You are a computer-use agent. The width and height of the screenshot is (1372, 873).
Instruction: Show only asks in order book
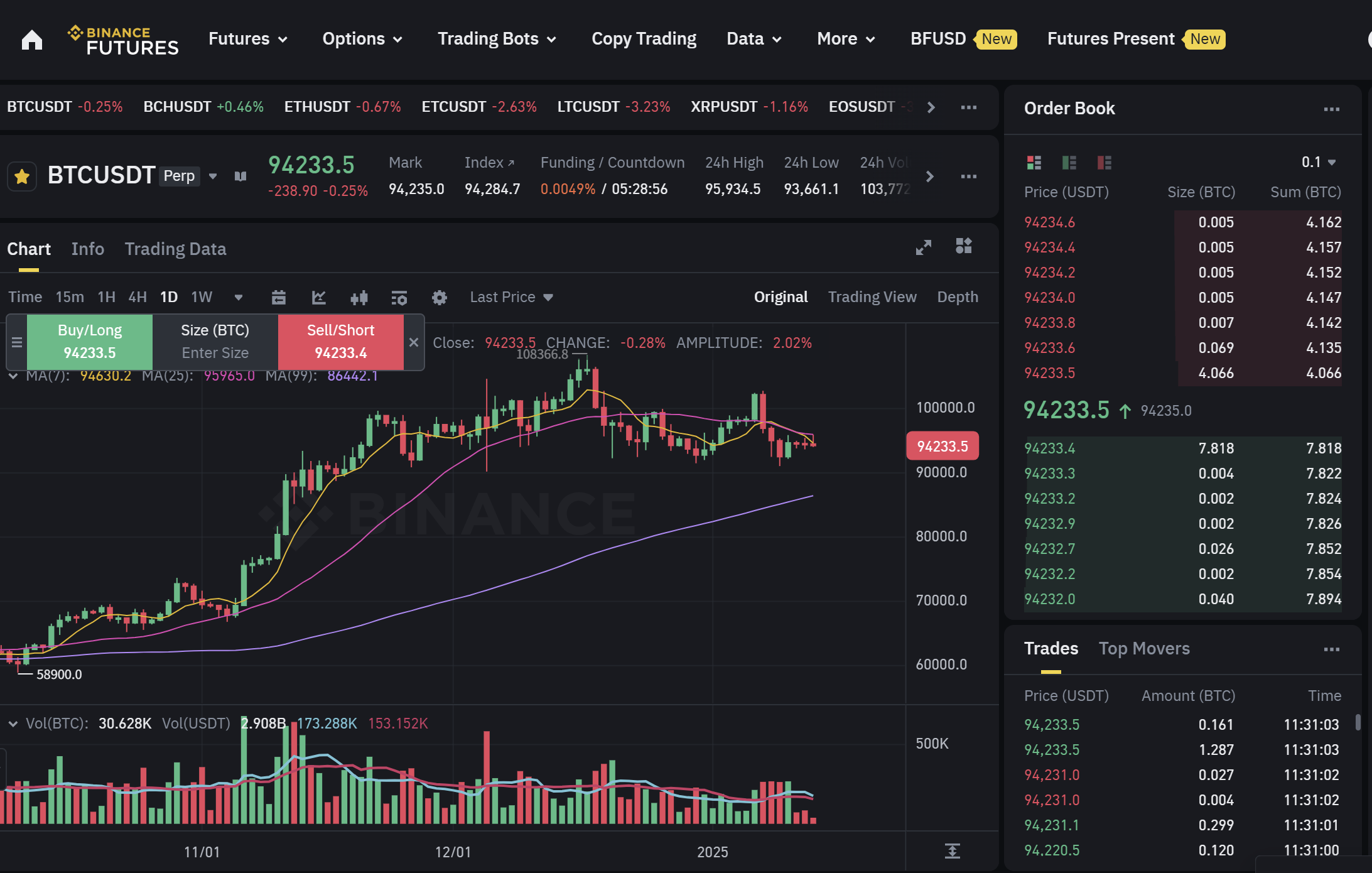pyautogui.click(x=1105, y=163)
